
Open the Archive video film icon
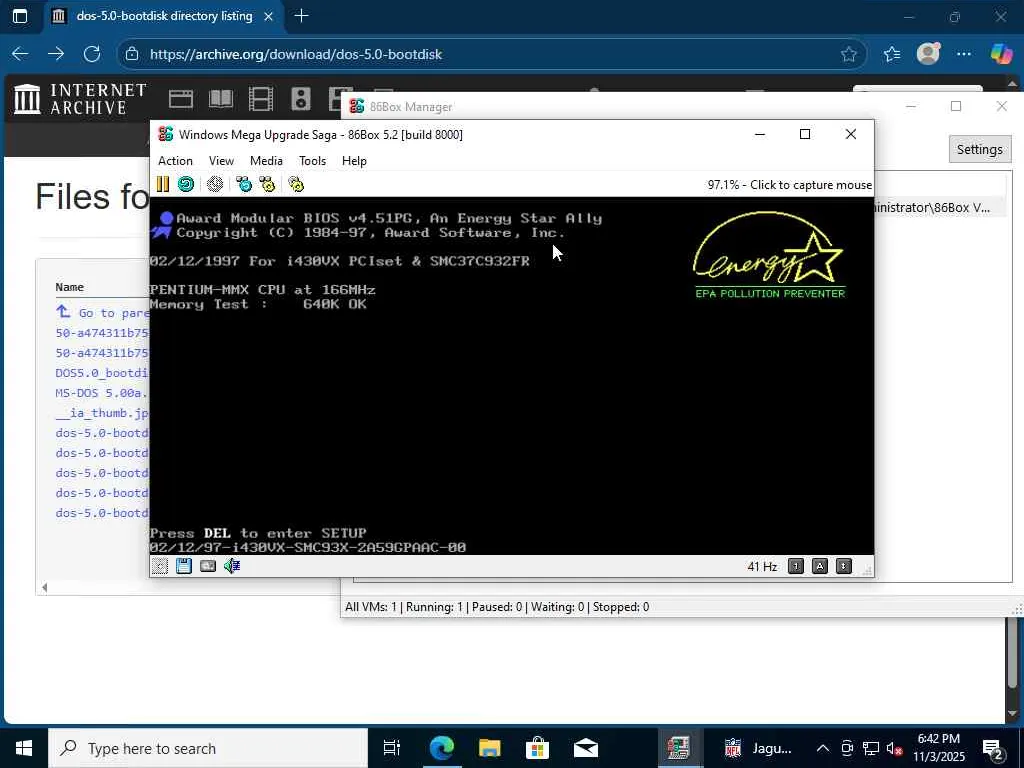pyautogui.click(x=261, y=99)
